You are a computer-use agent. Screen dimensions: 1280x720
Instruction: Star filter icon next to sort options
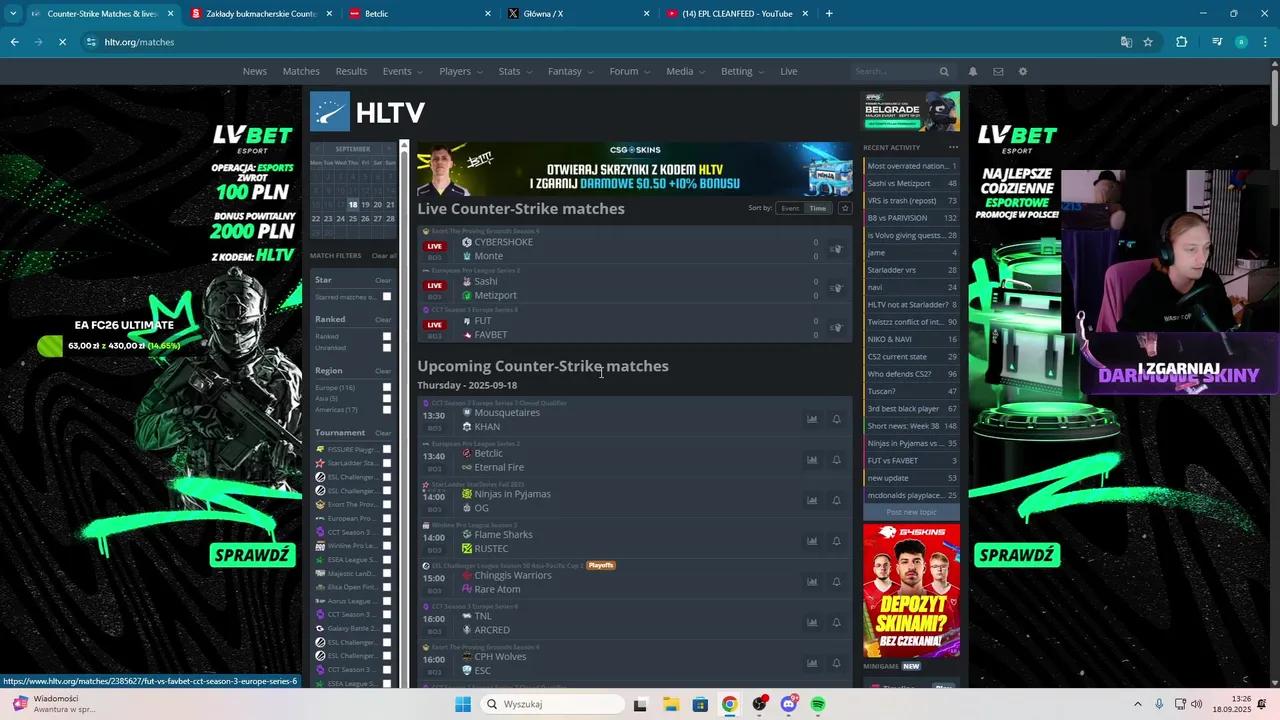(x=845, y=208)
